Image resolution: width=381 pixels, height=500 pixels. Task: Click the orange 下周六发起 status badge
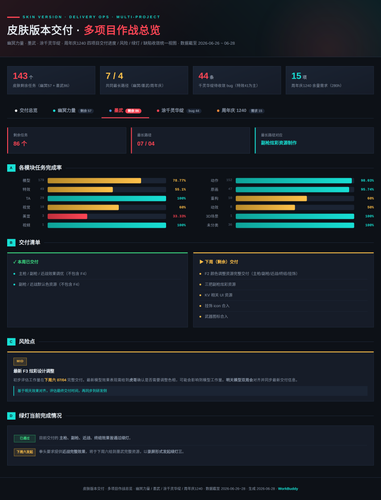point(25,452)
